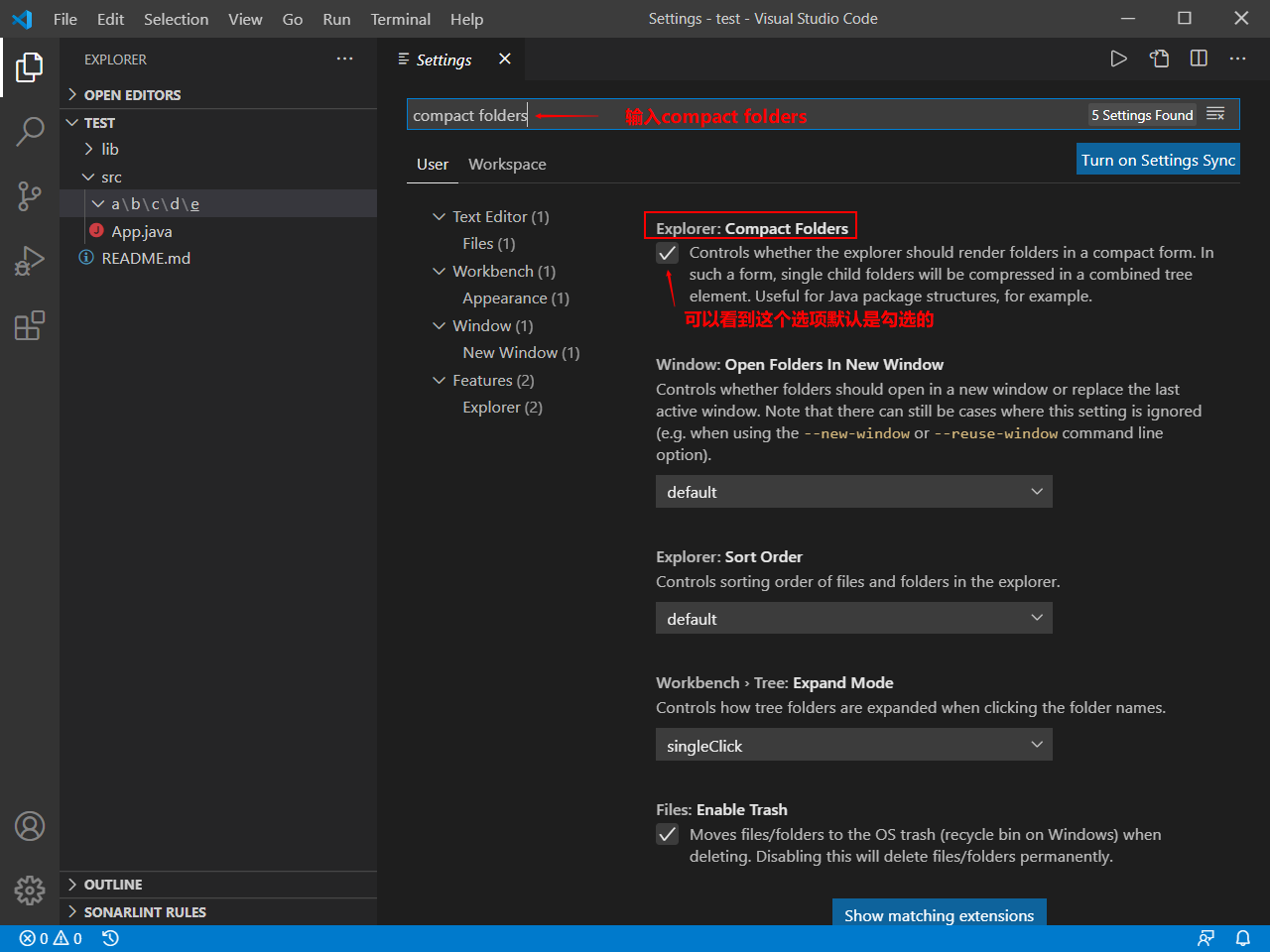
Task: Switch to the Workspace settings tab
Action: coord(507,165)
